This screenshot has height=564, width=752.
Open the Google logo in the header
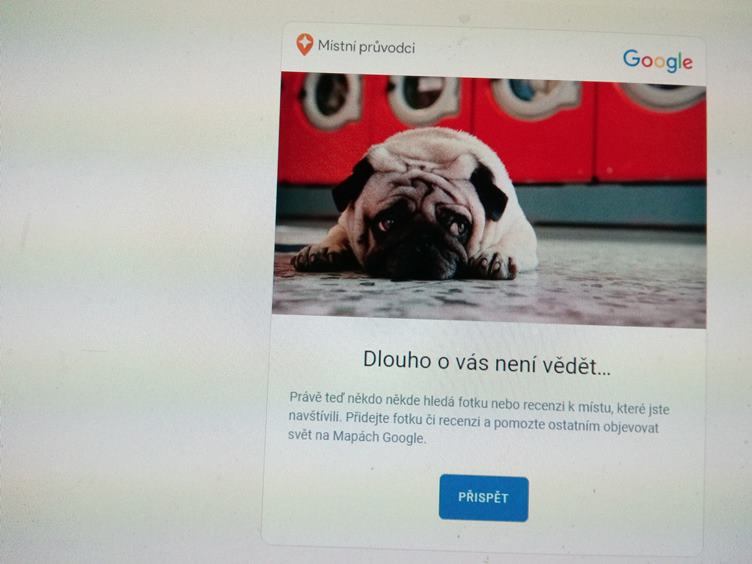tap(658, 60)
